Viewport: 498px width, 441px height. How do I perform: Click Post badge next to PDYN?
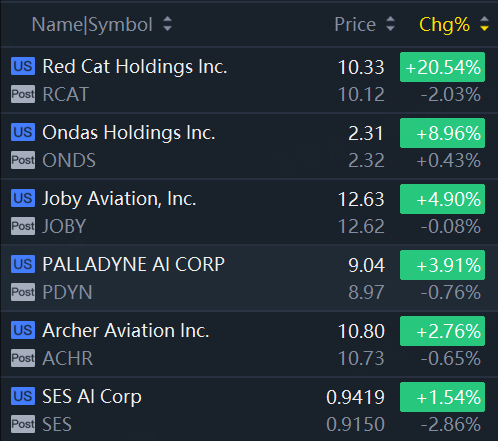coord(23,292)
